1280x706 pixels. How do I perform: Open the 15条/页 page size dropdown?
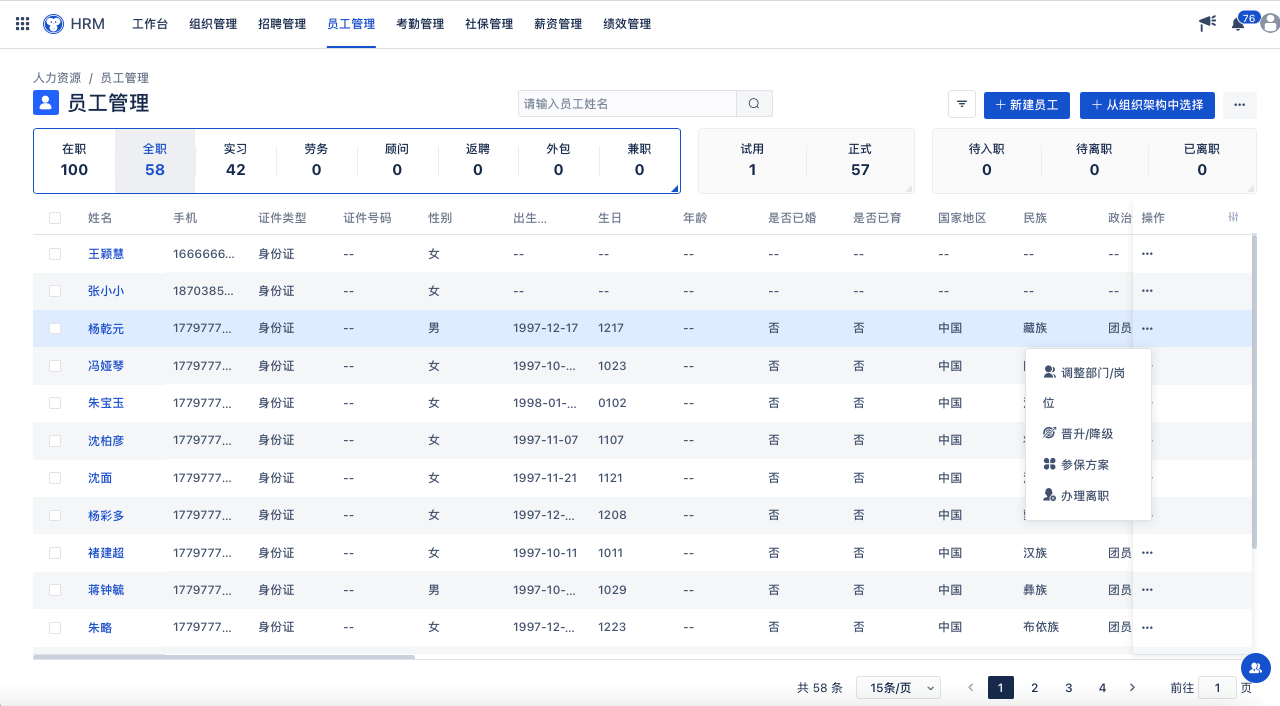click(x=899, y=688)
